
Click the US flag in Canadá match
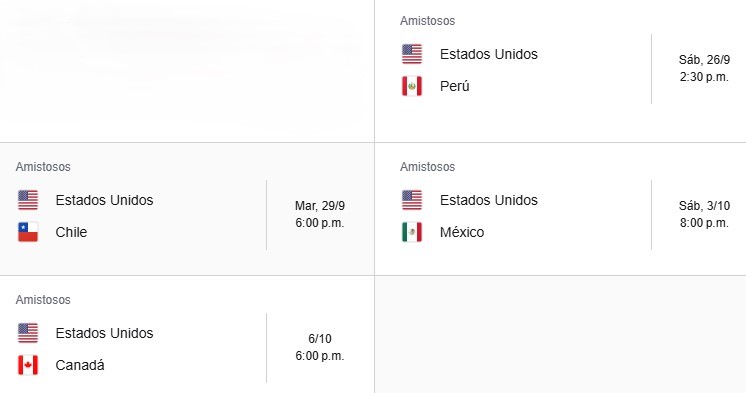tap(28, 333)
